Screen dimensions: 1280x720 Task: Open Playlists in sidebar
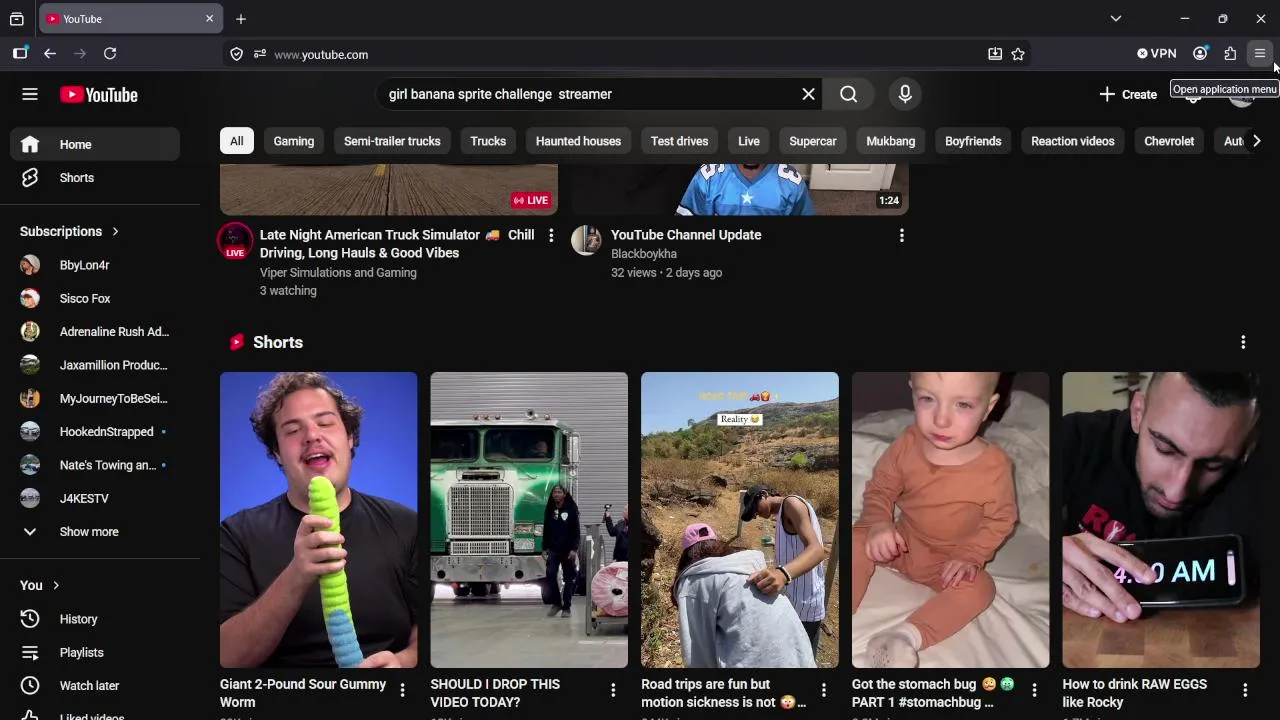coord(95,652)
